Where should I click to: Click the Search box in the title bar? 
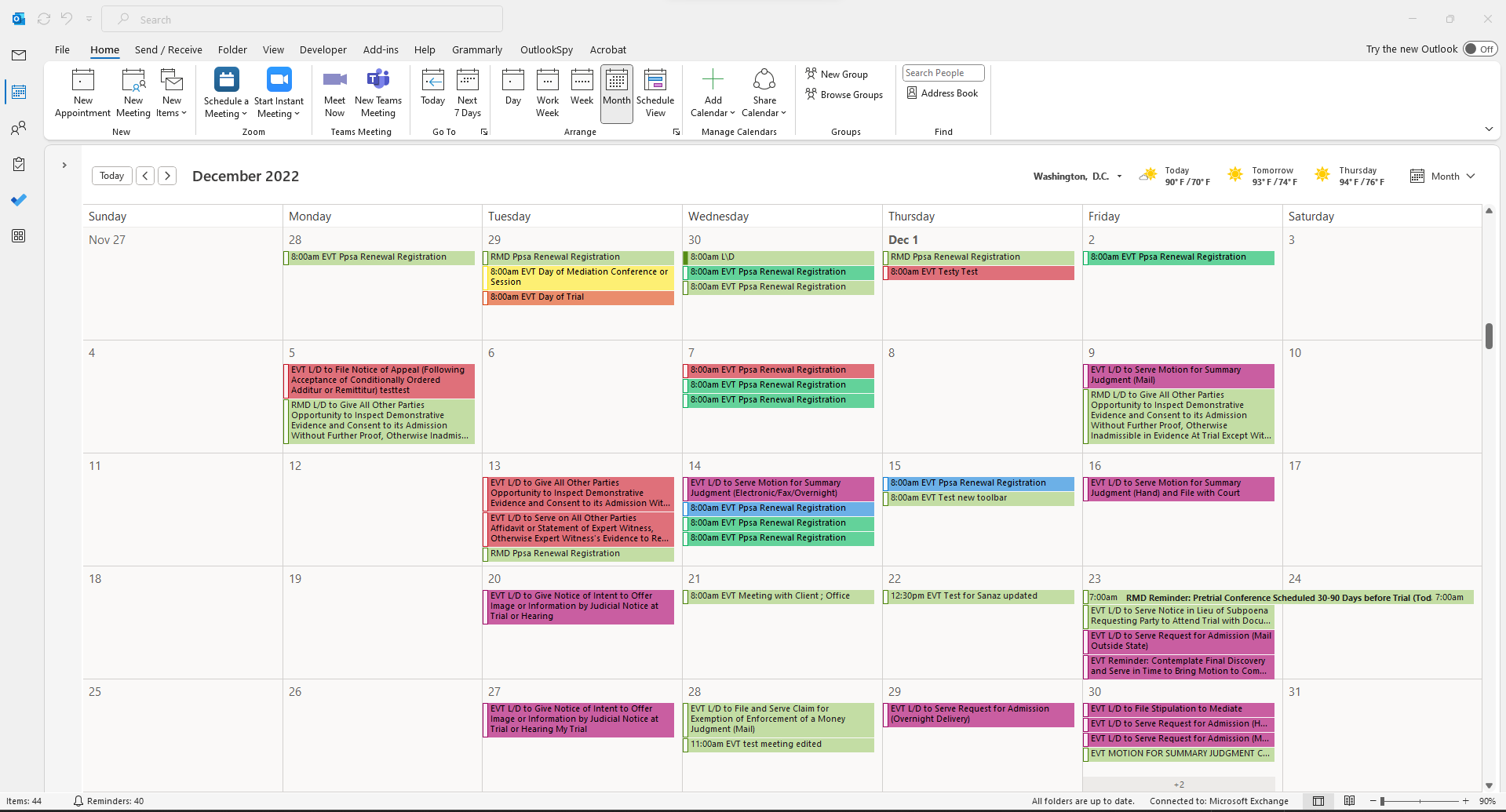303,19
